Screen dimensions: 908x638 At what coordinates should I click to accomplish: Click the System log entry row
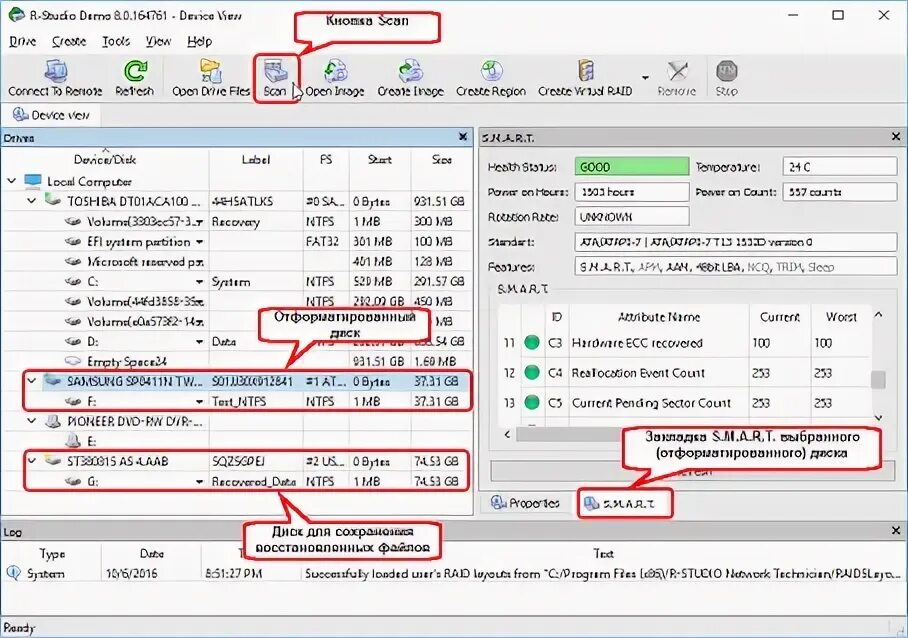pos(452,574)
